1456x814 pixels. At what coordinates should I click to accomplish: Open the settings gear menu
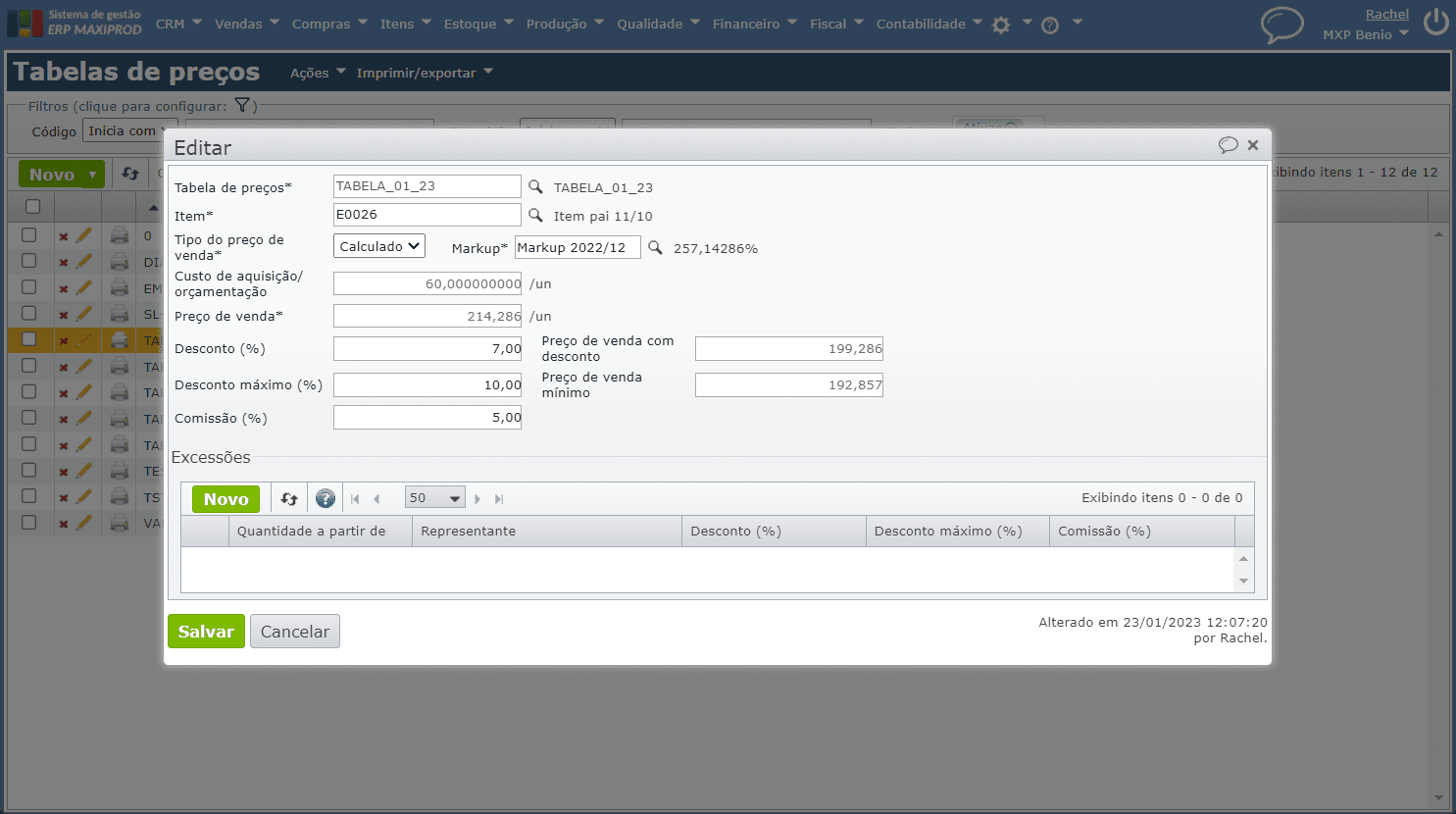(x=1001, y=25)
